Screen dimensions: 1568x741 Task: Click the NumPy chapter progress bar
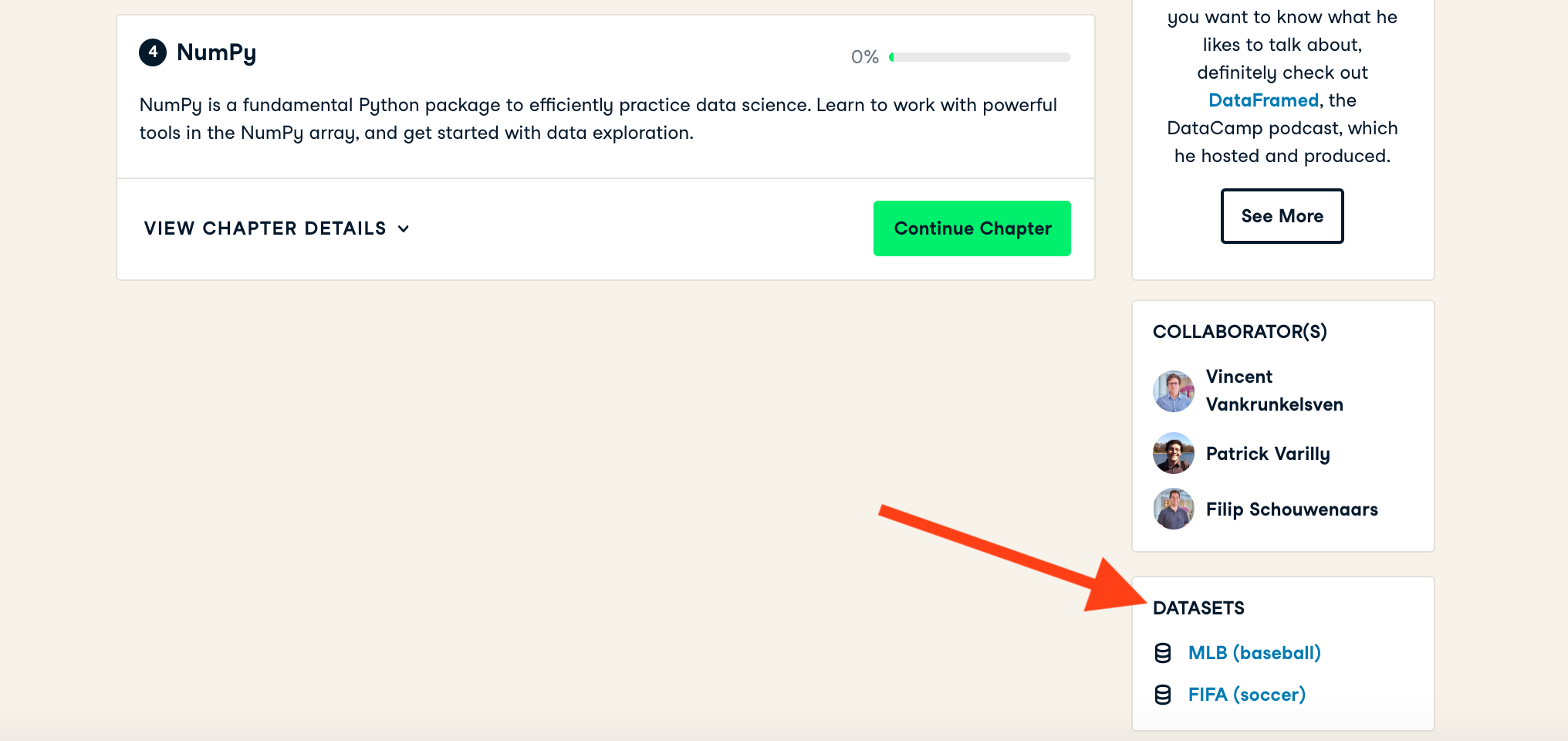click(x=980, y=57)
